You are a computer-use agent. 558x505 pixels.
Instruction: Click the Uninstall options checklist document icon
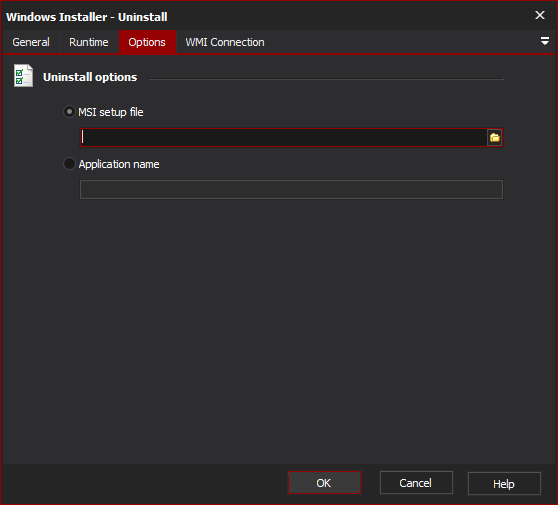coord(23,75)
